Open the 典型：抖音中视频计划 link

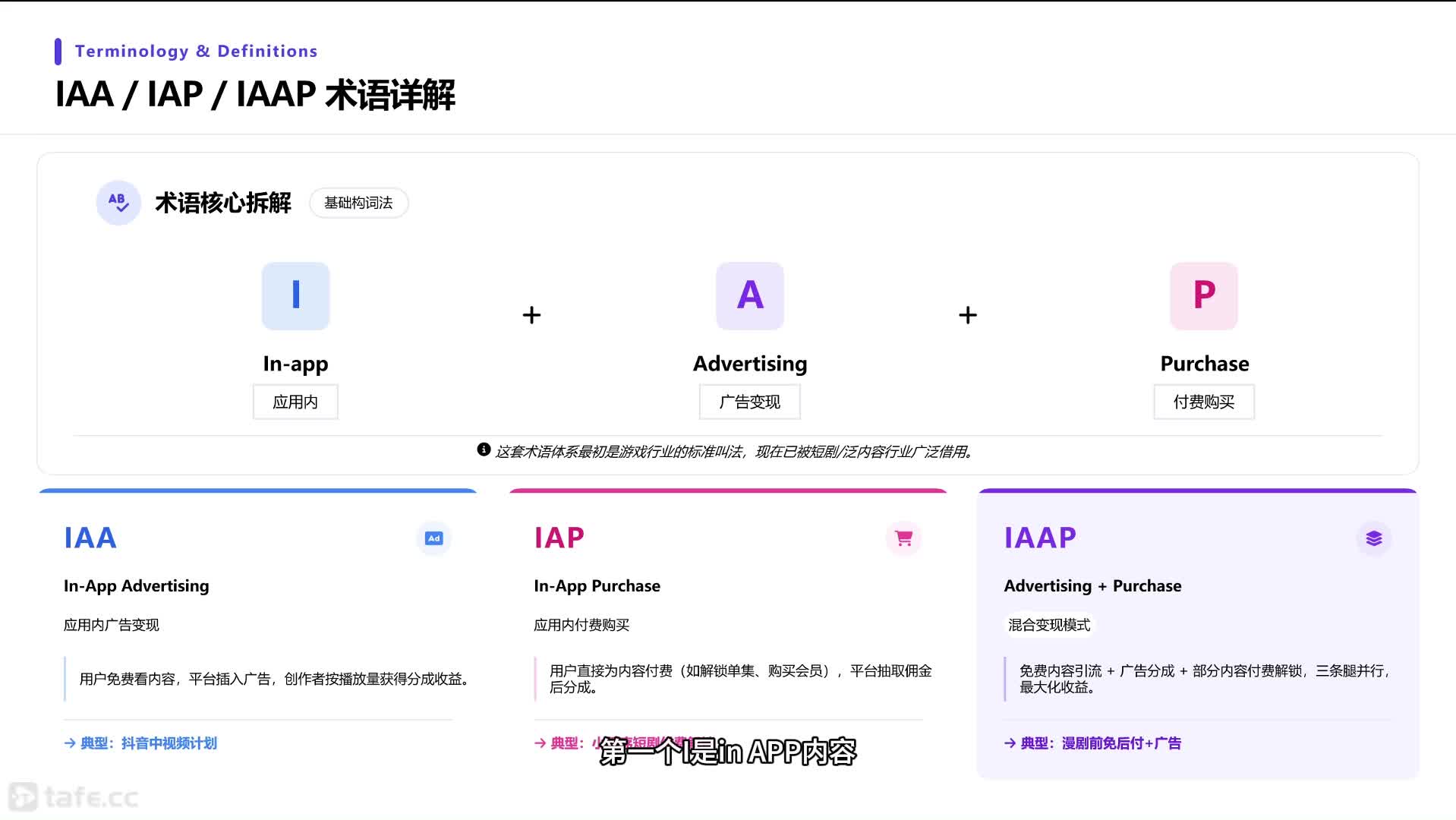pos(141,743)
